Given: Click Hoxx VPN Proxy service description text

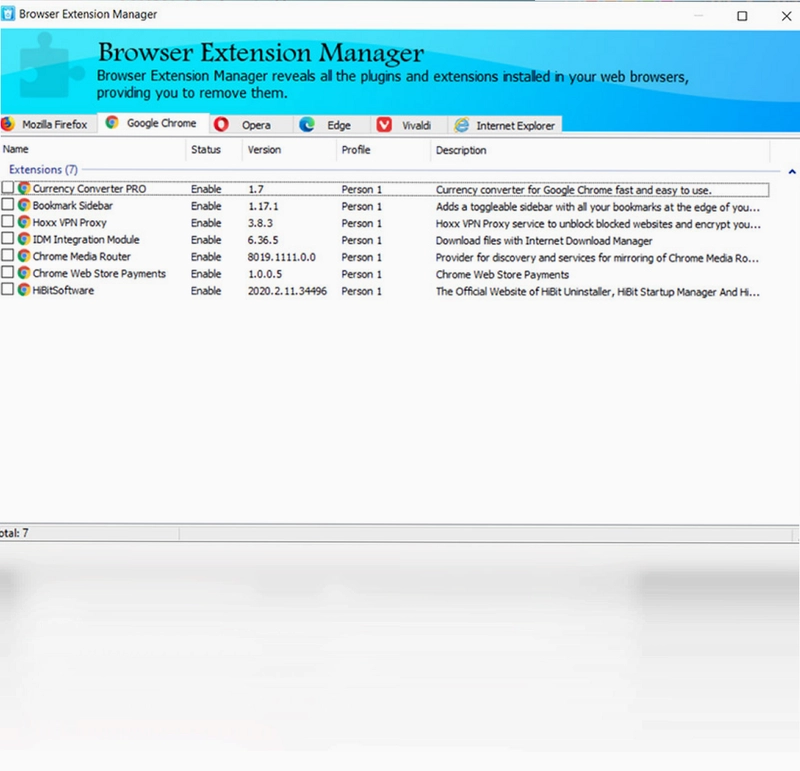Looking at the screenshot, I should pyautogui.click(x=598, y=224).
